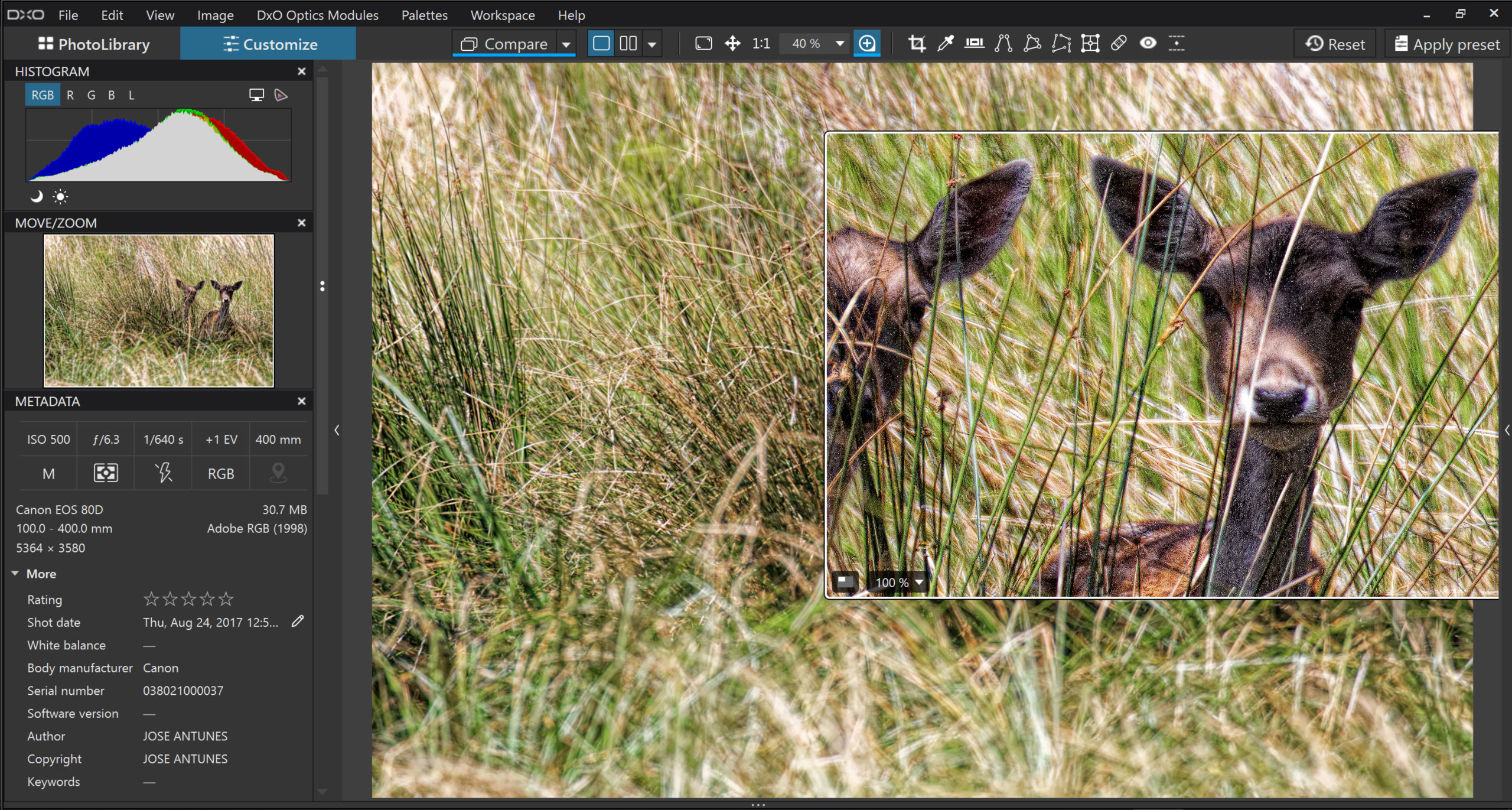Select the Crop tool
The width and height of the screenshot is (1512, 810).
(x=917, y=43)
